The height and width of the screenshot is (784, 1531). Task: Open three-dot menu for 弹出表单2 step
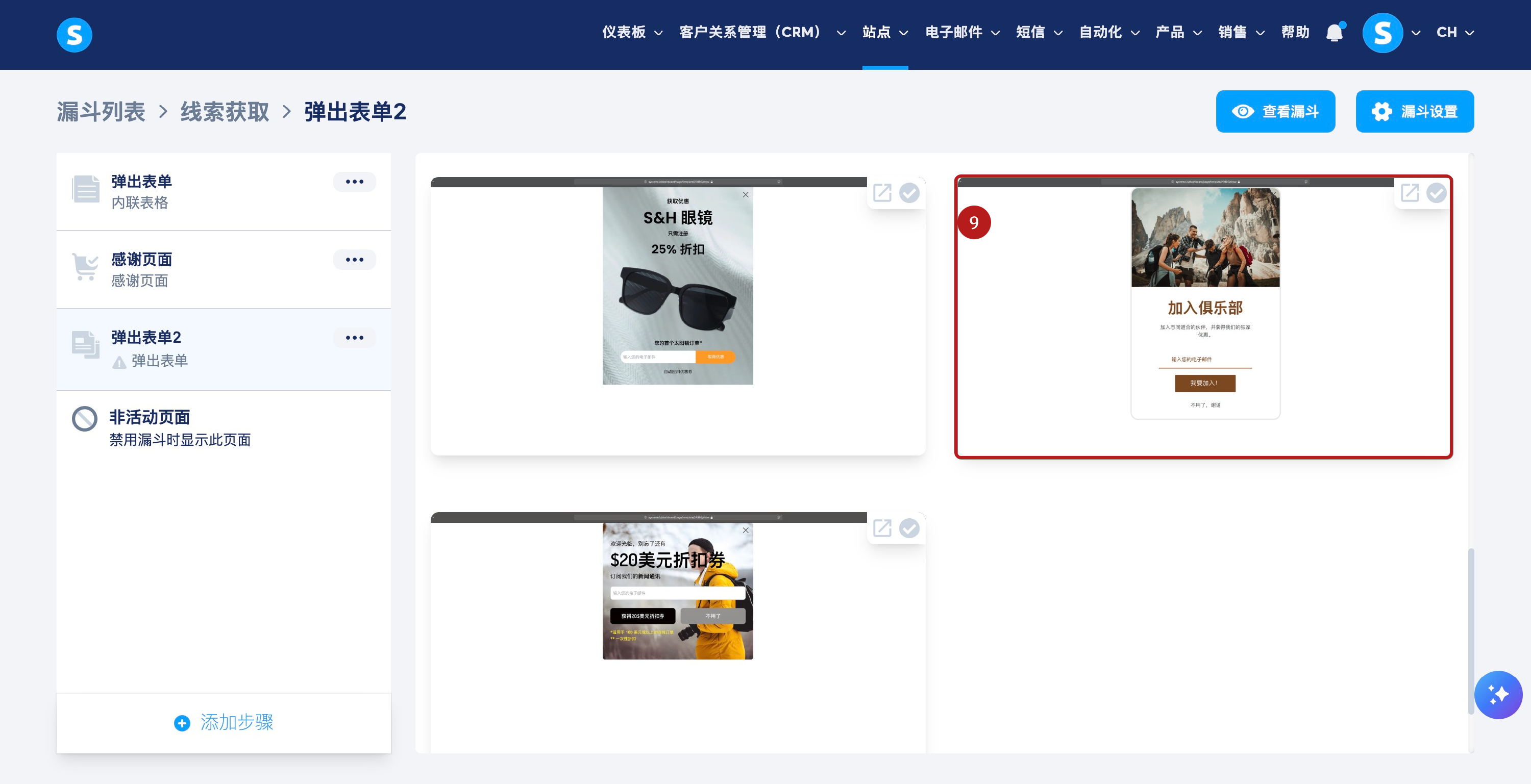click(x=354, y=337)
